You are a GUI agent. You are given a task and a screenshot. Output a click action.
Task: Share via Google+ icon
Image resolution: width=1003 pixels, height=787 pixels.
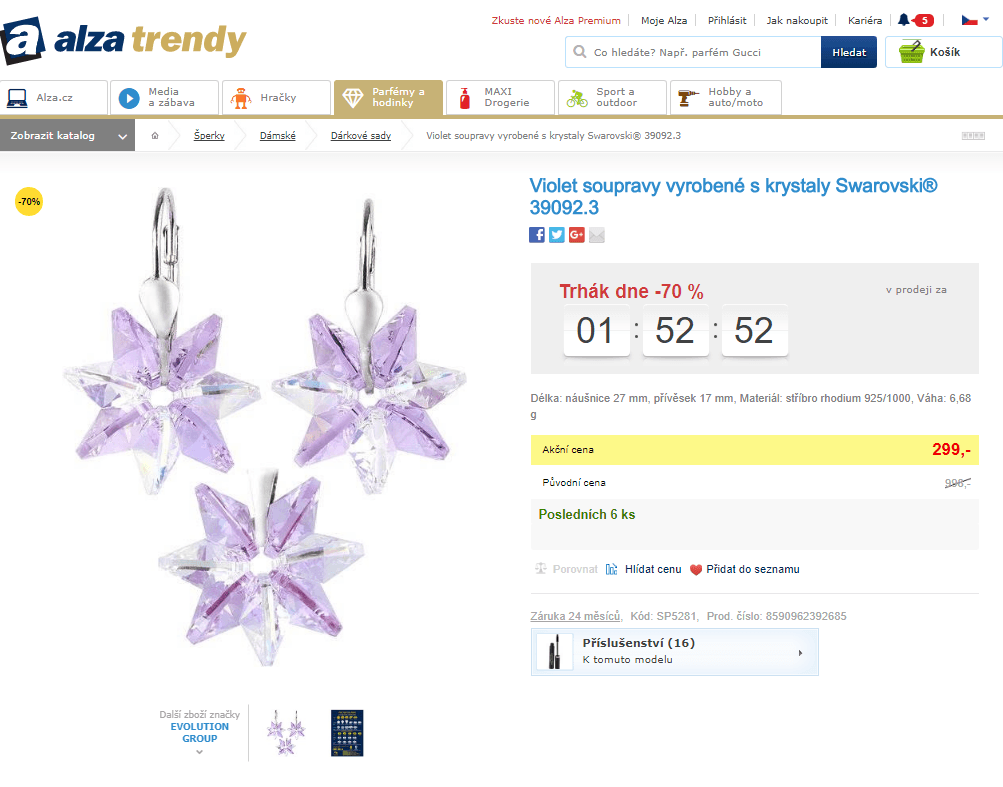tap(577, 235)
